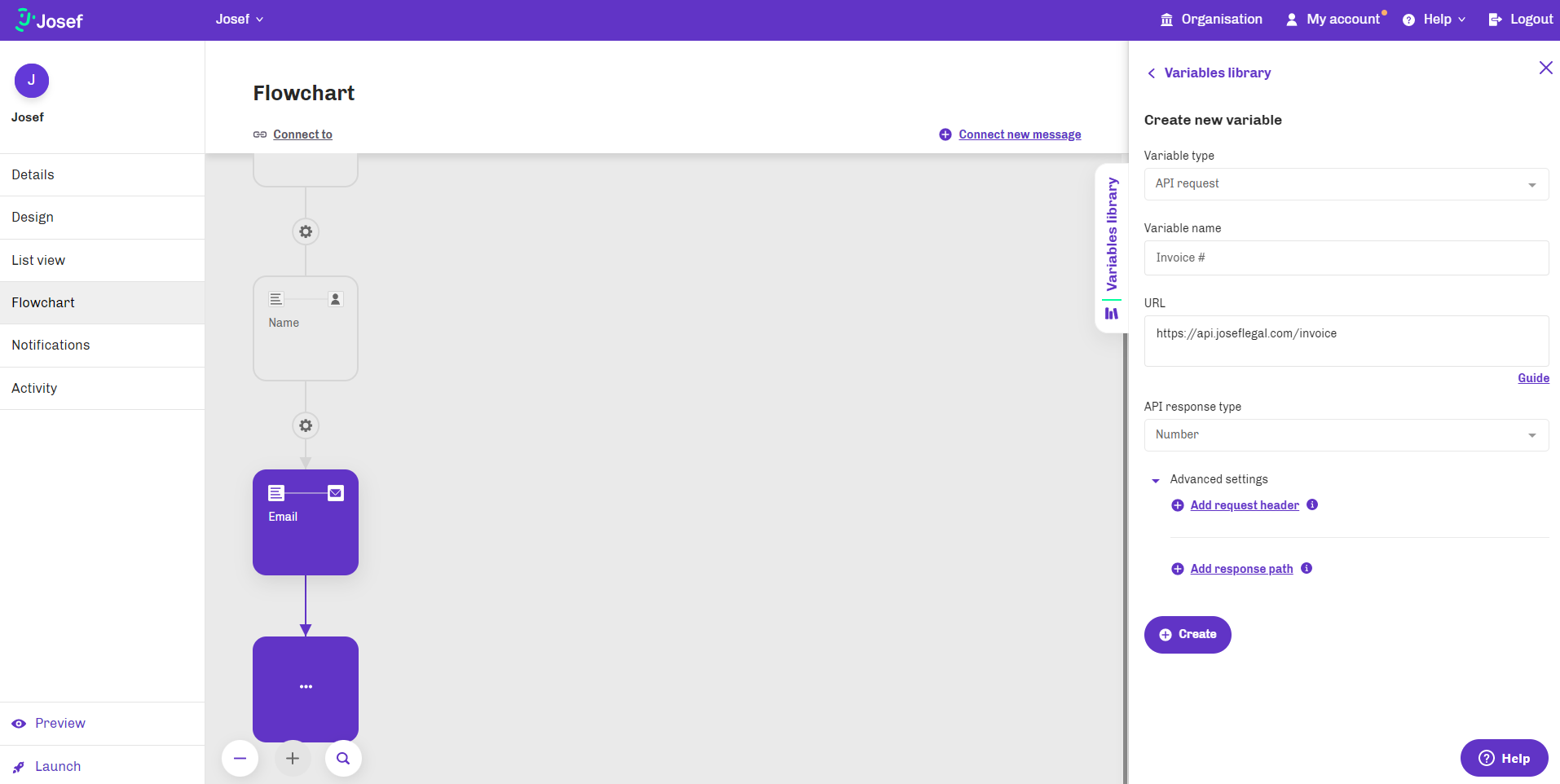Click the Variable name input field
This screenshot has width=1560, height=784.
pyautogui.click(x=1346, y=258)
